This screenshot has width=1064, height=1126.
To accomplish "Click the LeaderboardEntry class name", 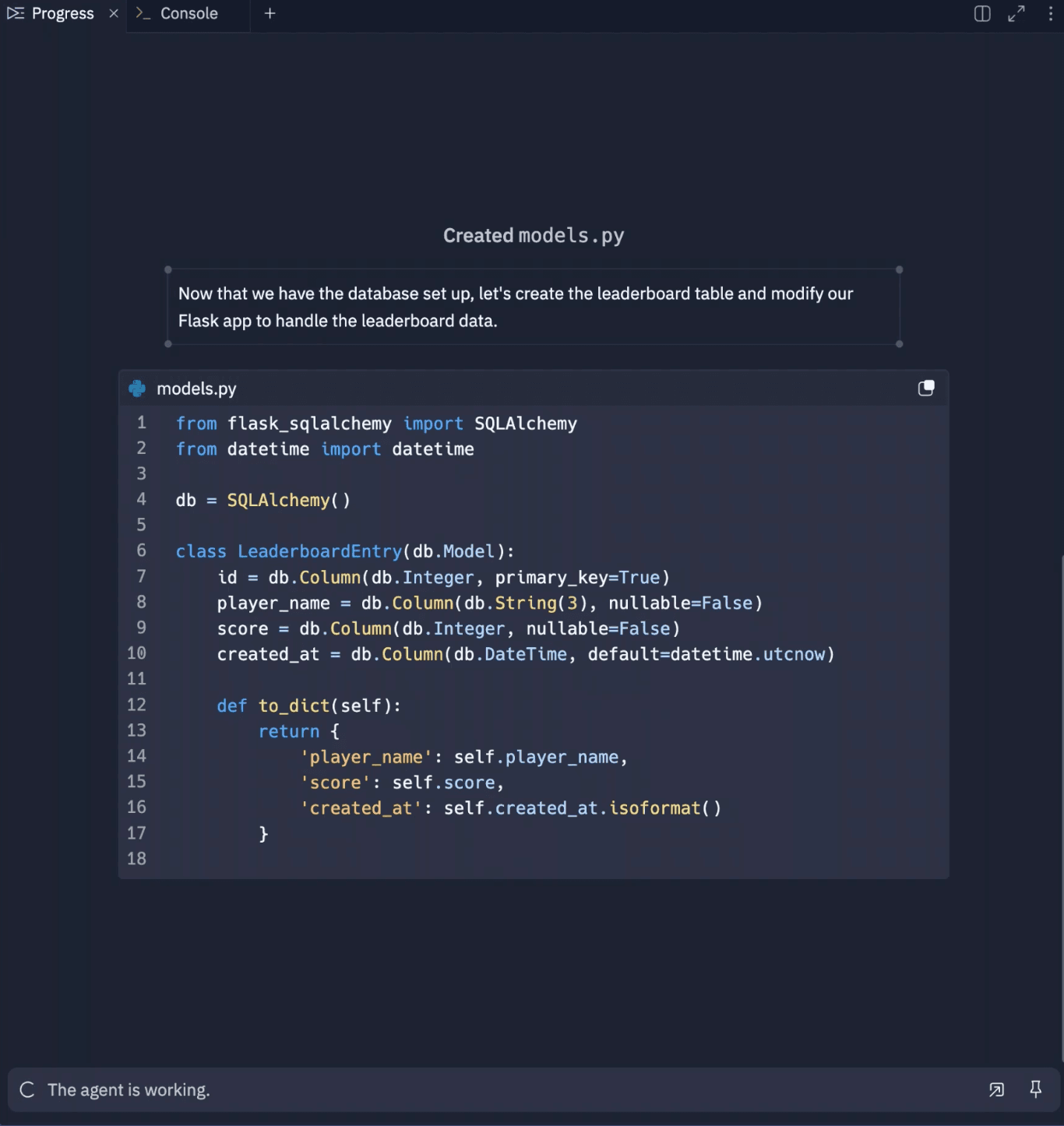I will [319, 551].
